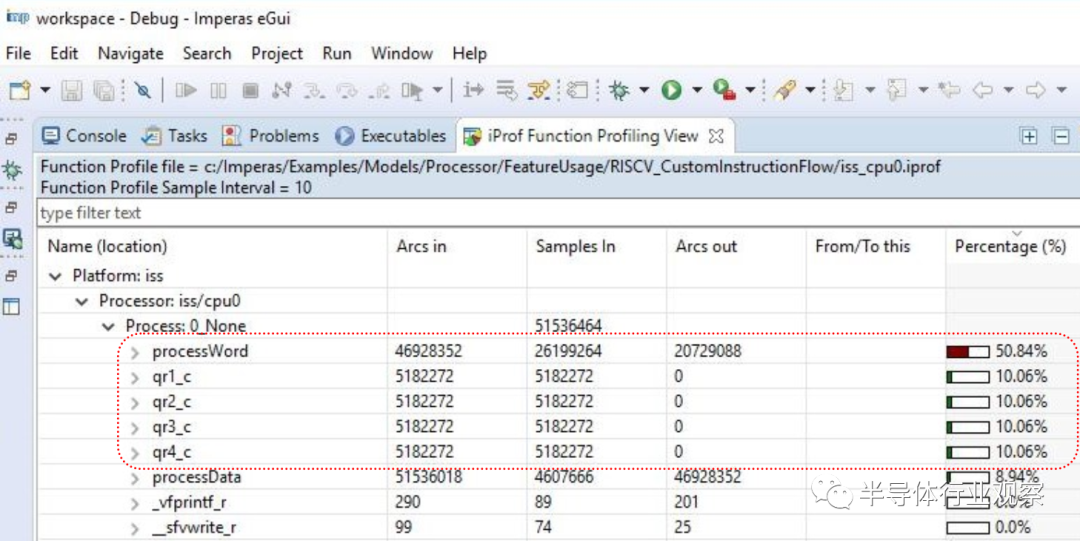Open the Navigate menu
The image size is (1080, 541).
[x=131, y=54]
